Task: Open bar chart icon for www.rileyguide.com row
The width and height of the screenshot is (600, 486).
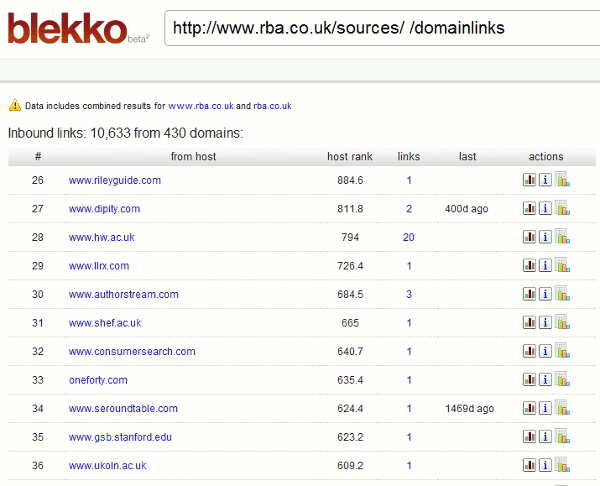Action: [529, 179]
